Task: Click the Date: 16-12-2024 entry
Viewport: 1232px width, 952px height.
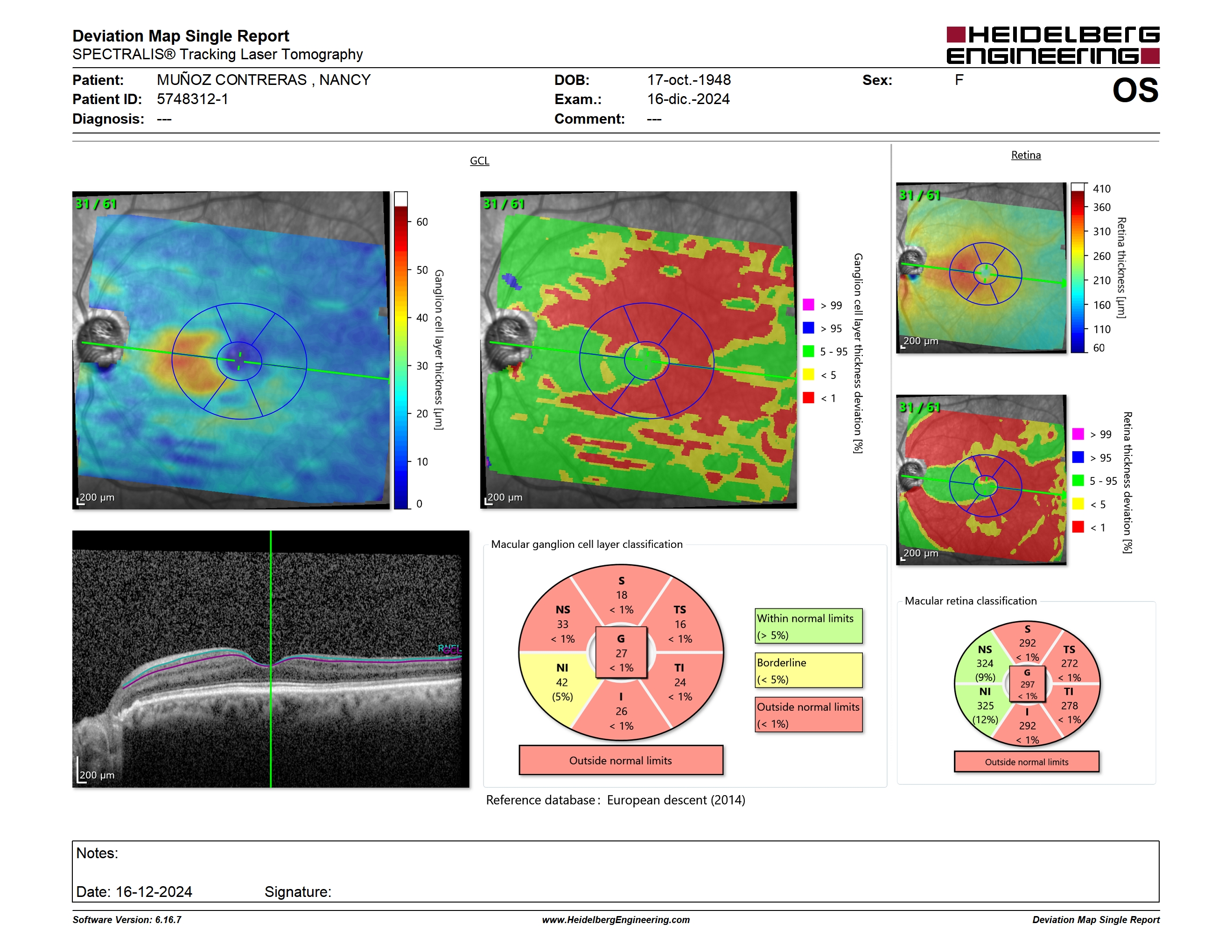Action: click(133, 892)
